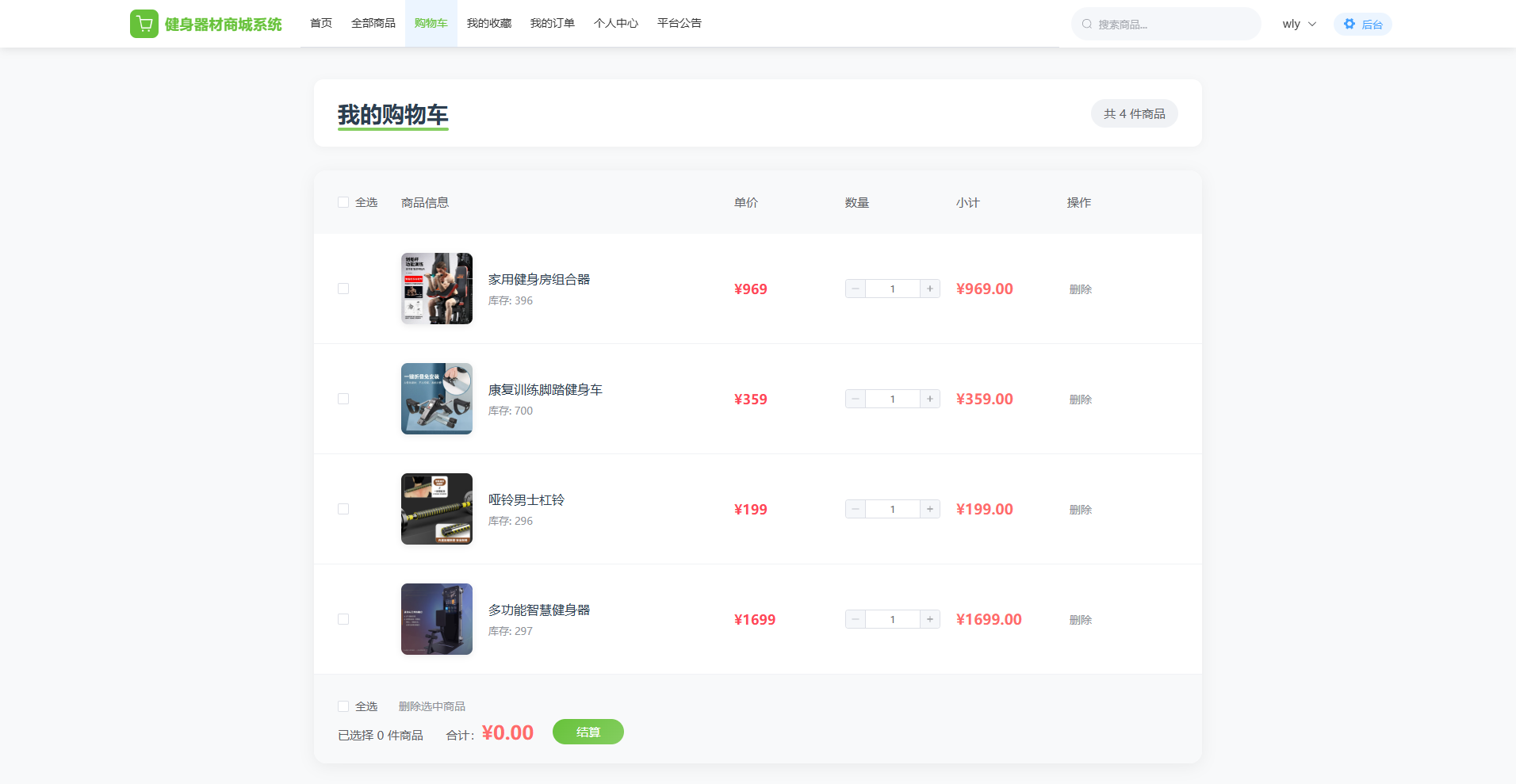Check the box beside 哑铃男士杠铃
Screen dimensions: 1516x784
pos(343,509)
